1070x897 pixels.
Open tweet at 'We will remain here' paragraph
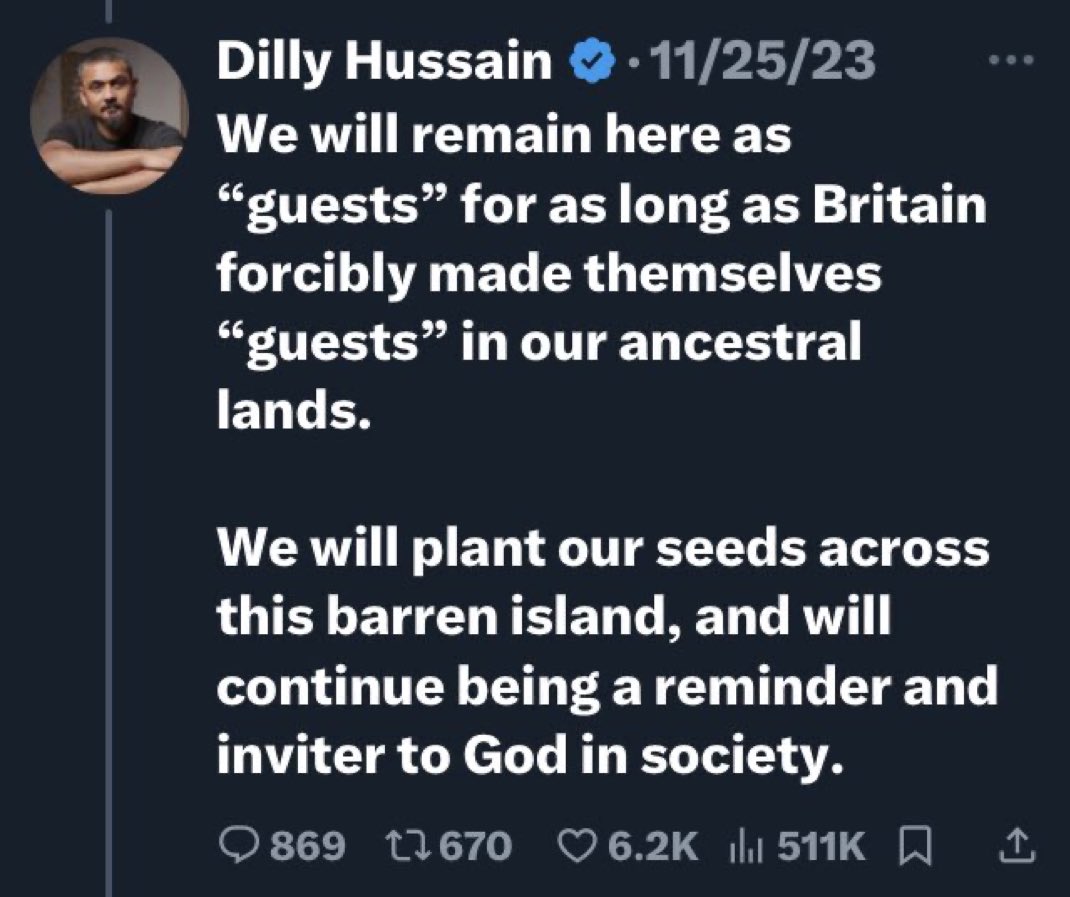602,273
